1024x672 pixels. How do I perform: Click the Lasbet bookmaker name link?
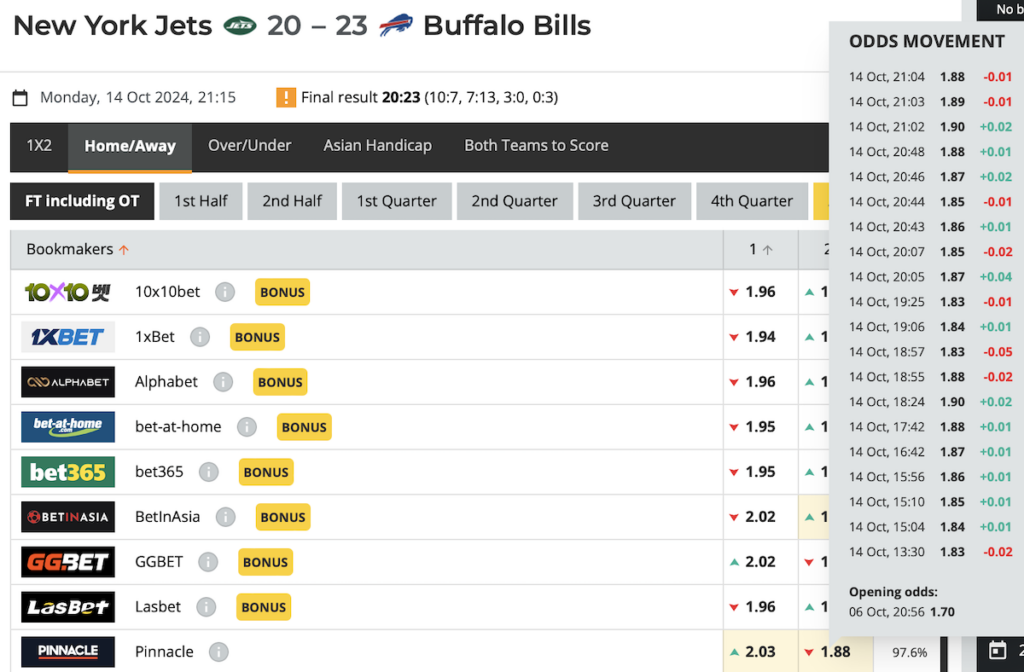[158, 607]
